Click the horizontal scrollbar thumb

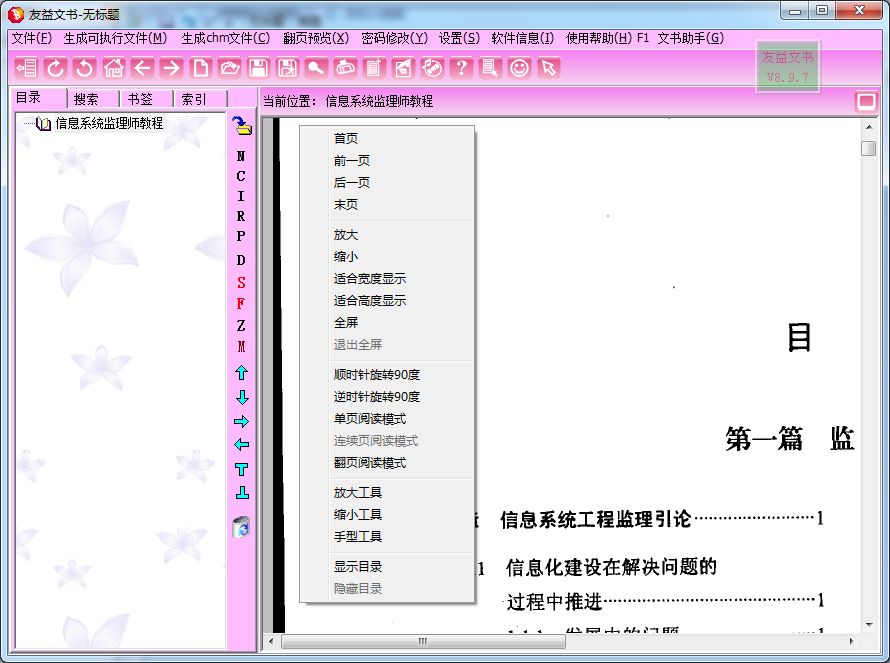tap(423, 641)
